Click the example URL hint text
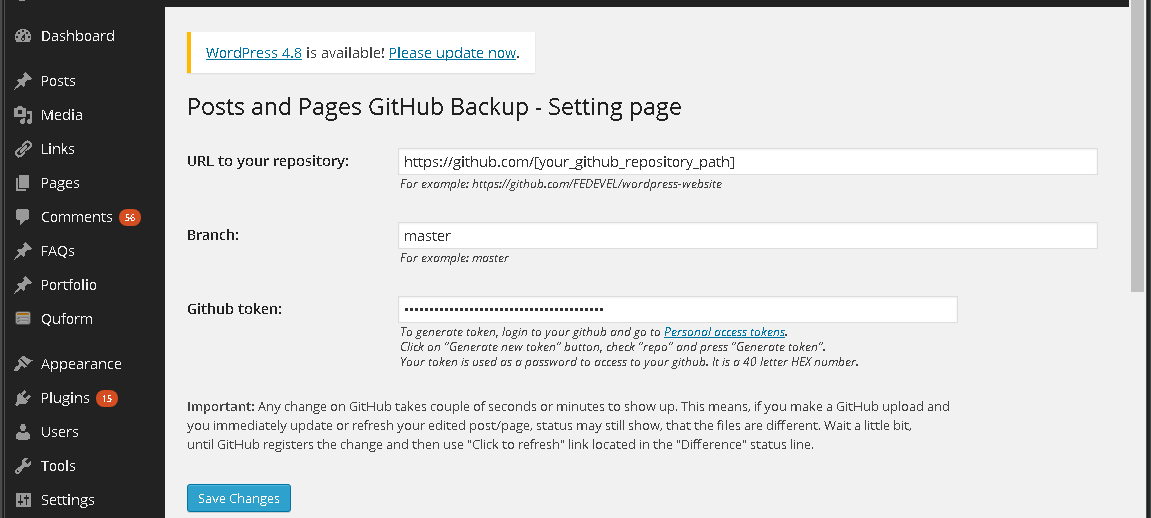 click(x=561, y=183)
